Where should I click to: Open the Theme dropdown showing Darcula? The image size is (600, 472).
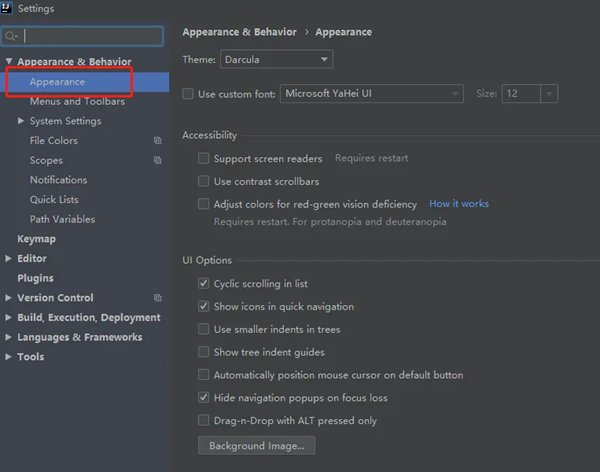click(276, 60)
